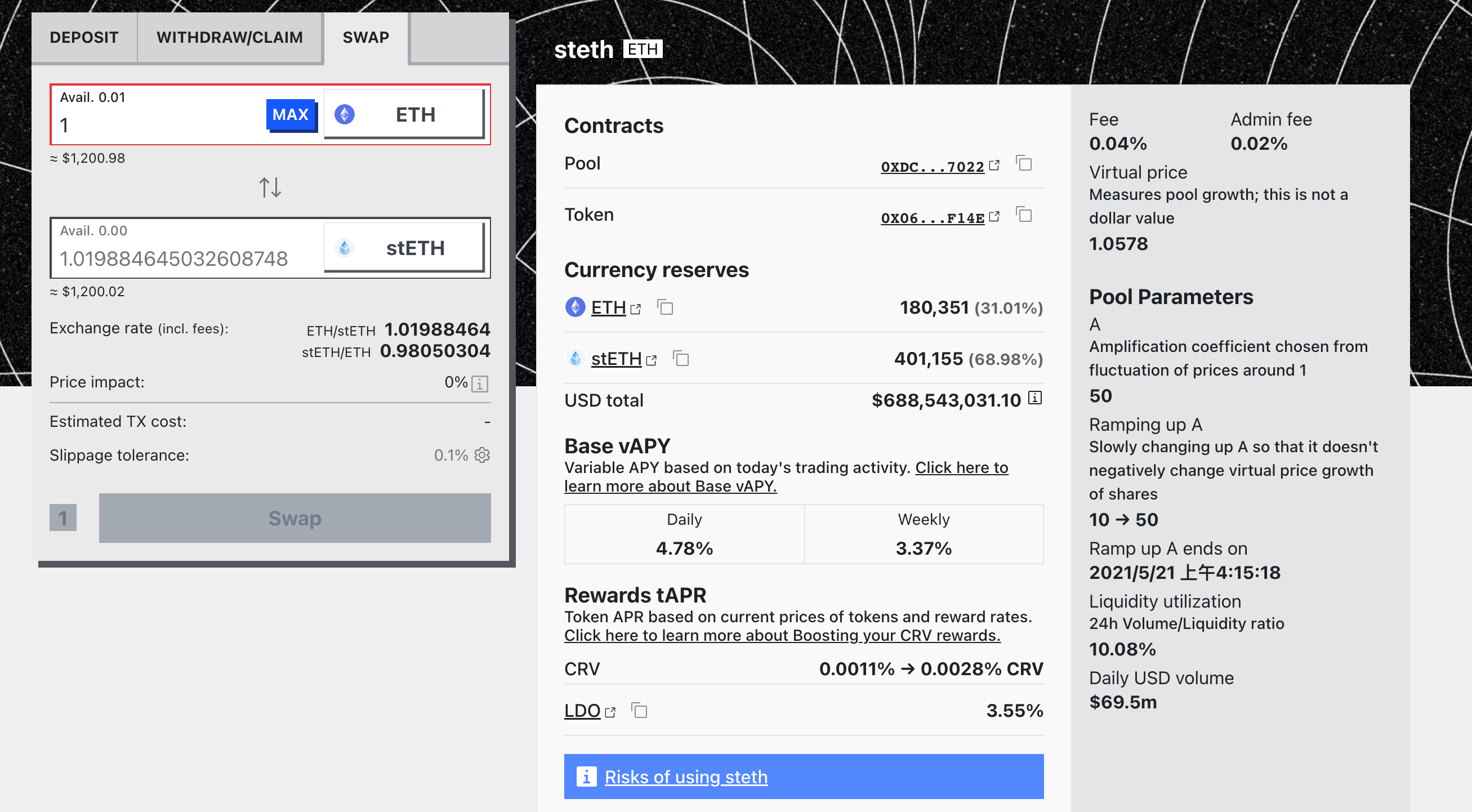
Task: Switch to the WITHDRAW/CLAIM tab
Action: pos(230,38)
